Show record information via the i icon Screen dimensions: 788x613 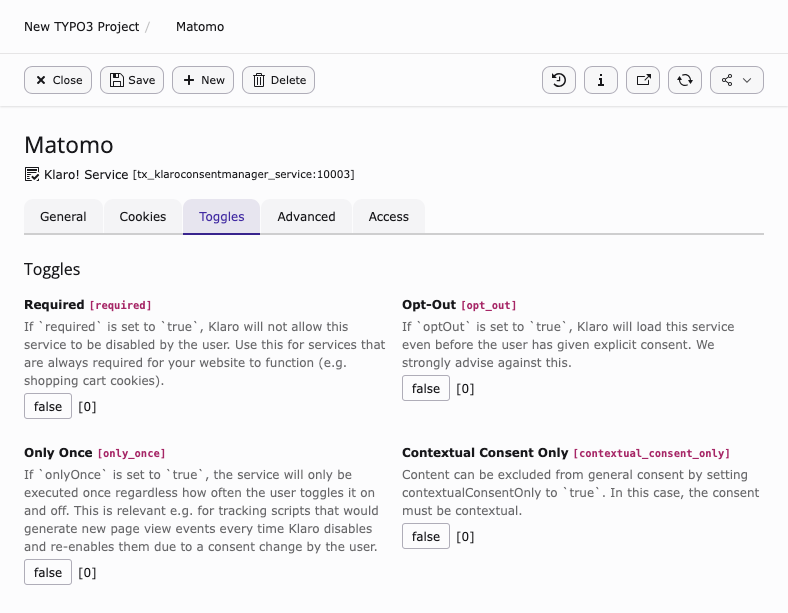pos(601,80)
